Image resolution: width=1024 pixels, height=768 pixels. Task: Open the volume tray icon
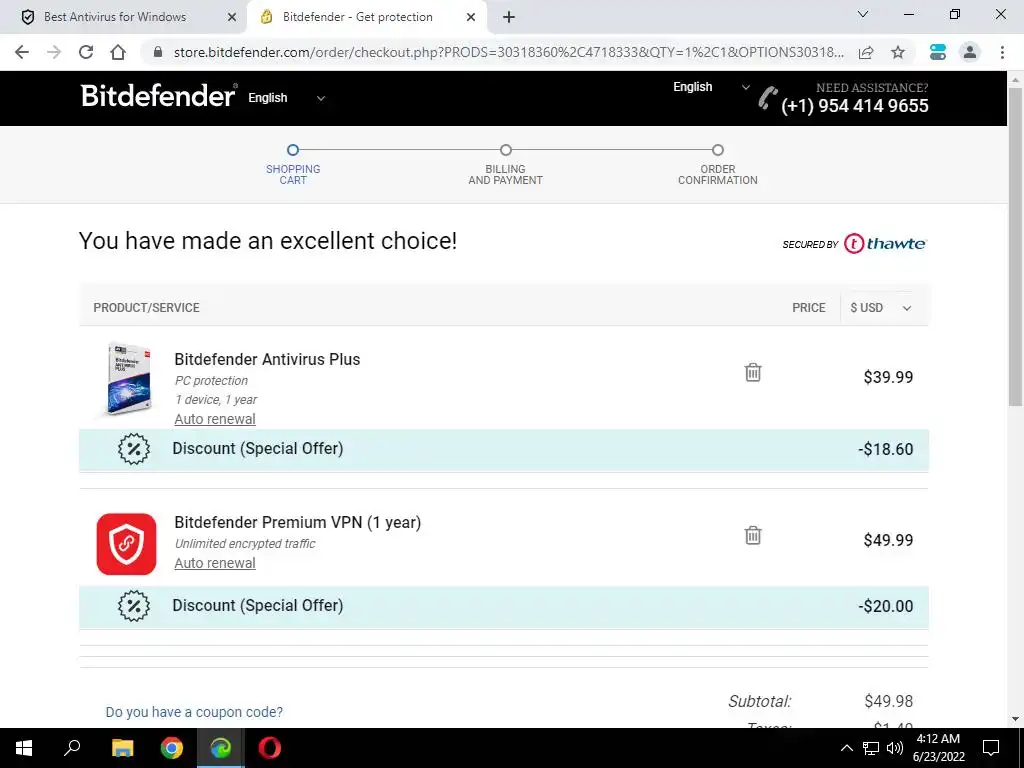(895, 748)
